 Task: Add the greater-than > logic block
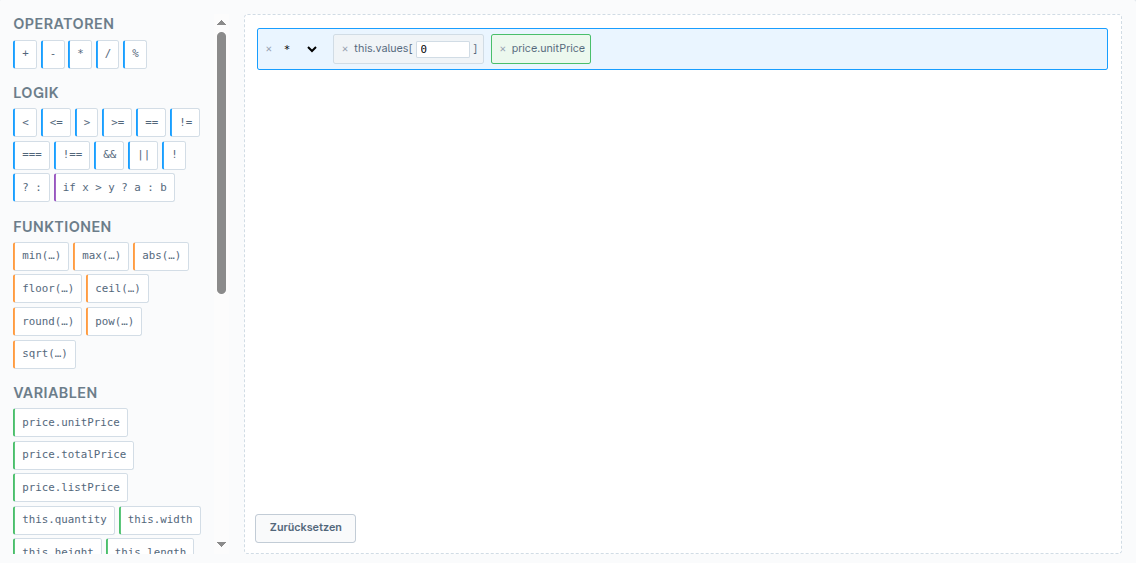86,122
